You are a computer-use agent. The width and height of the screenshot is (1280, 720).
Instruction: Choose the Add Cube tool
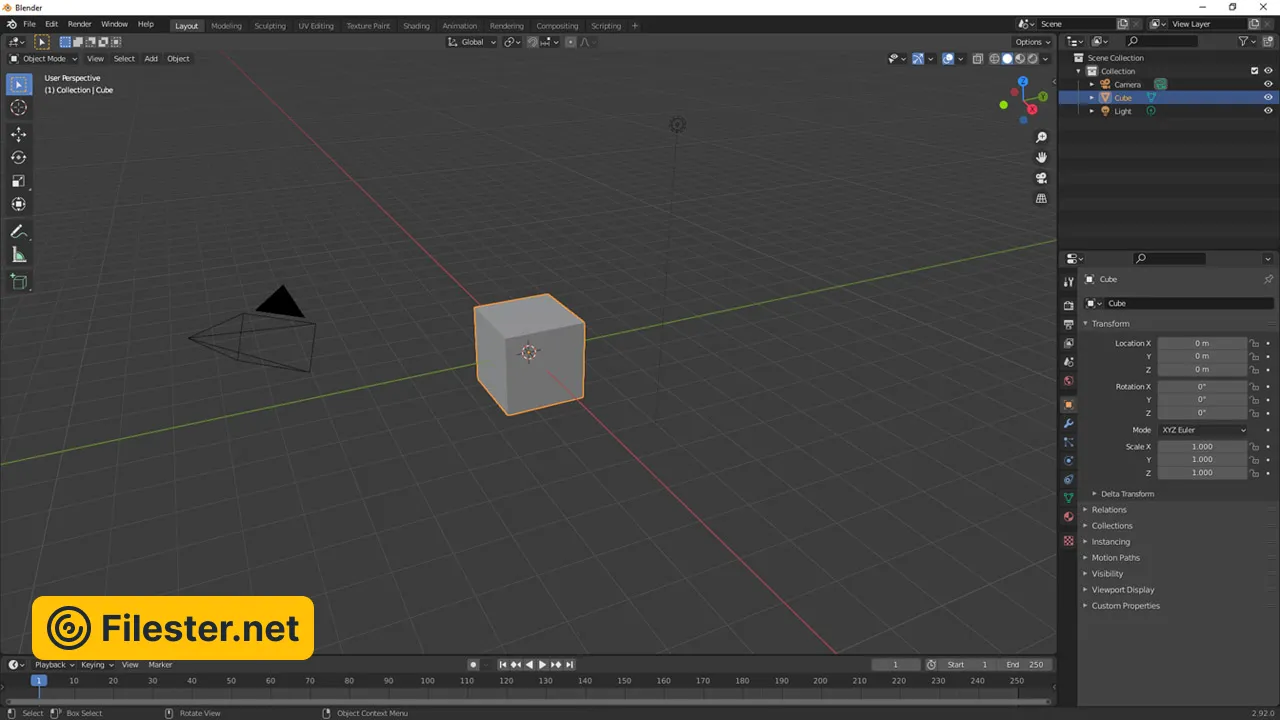coord(18,282)
